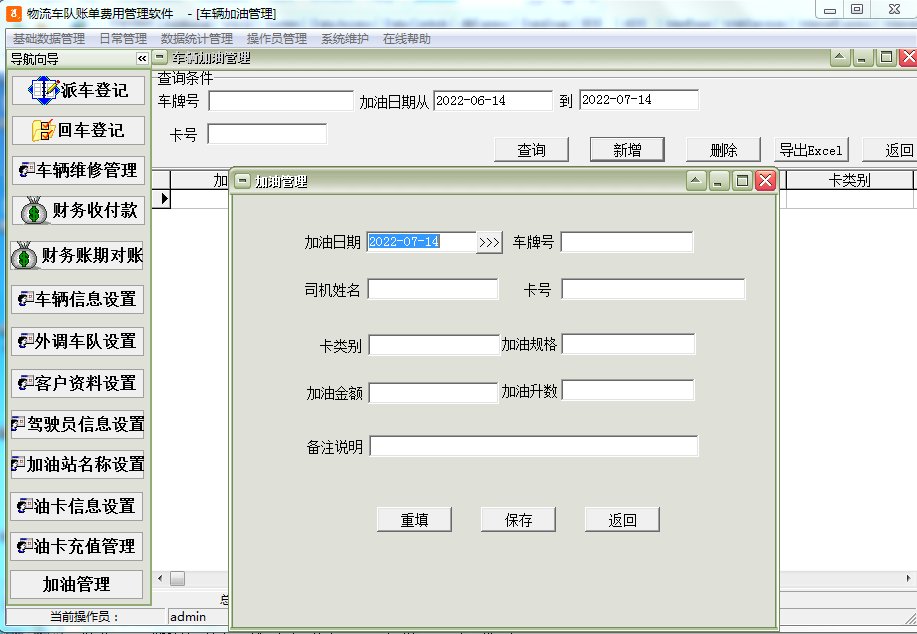Open 驾驶员信息设置 sidebar item
Viewport: 917px width, 634px height.
point(77,425)
